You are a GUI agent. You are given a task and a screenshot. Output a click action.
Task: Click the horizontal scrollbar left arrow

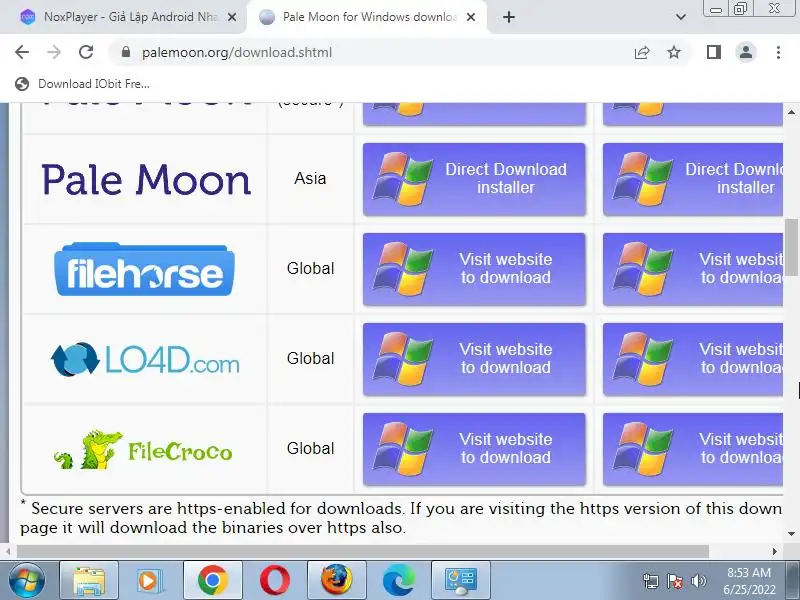(x=8, y=551)
